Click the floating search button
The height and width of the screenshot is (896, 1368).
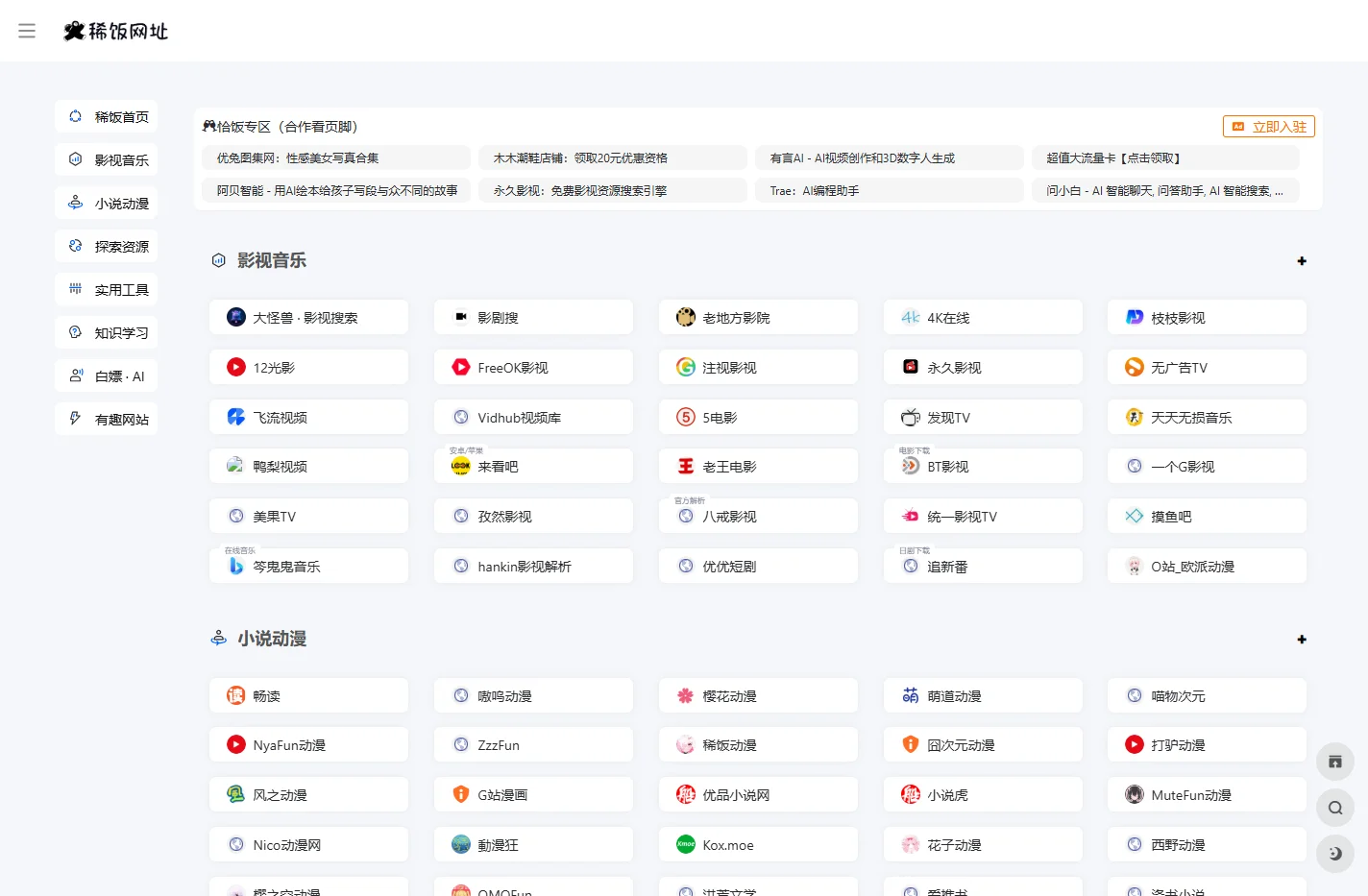[1335, 808]
